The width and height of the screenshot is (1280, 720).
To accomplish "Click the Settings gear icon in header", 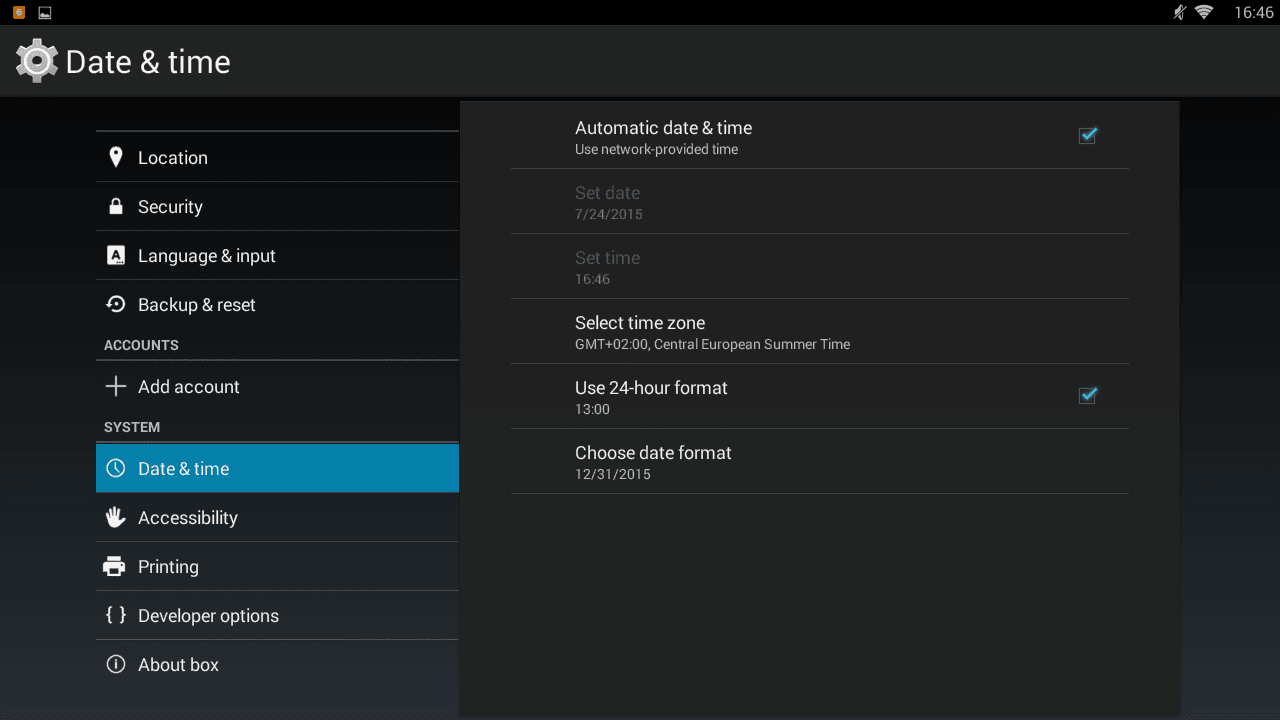I will coord(37,61).
